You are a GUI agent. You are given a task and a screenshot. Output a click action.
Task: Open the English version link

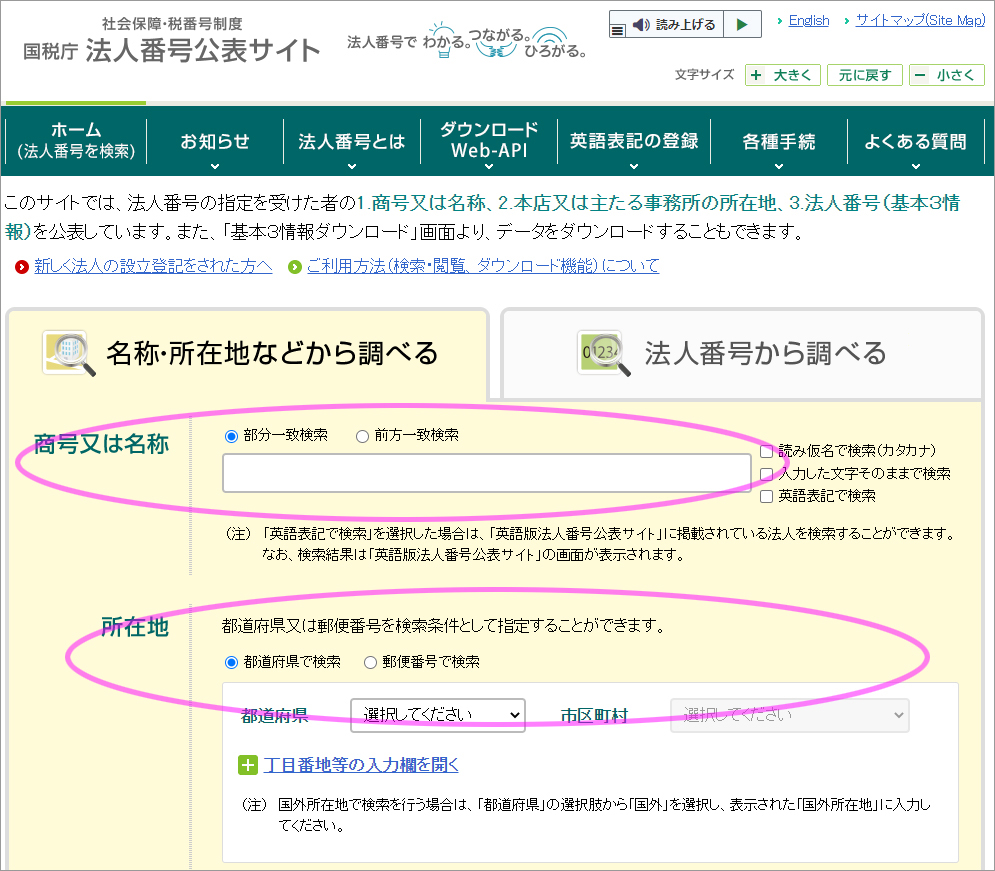coord(808,20)
